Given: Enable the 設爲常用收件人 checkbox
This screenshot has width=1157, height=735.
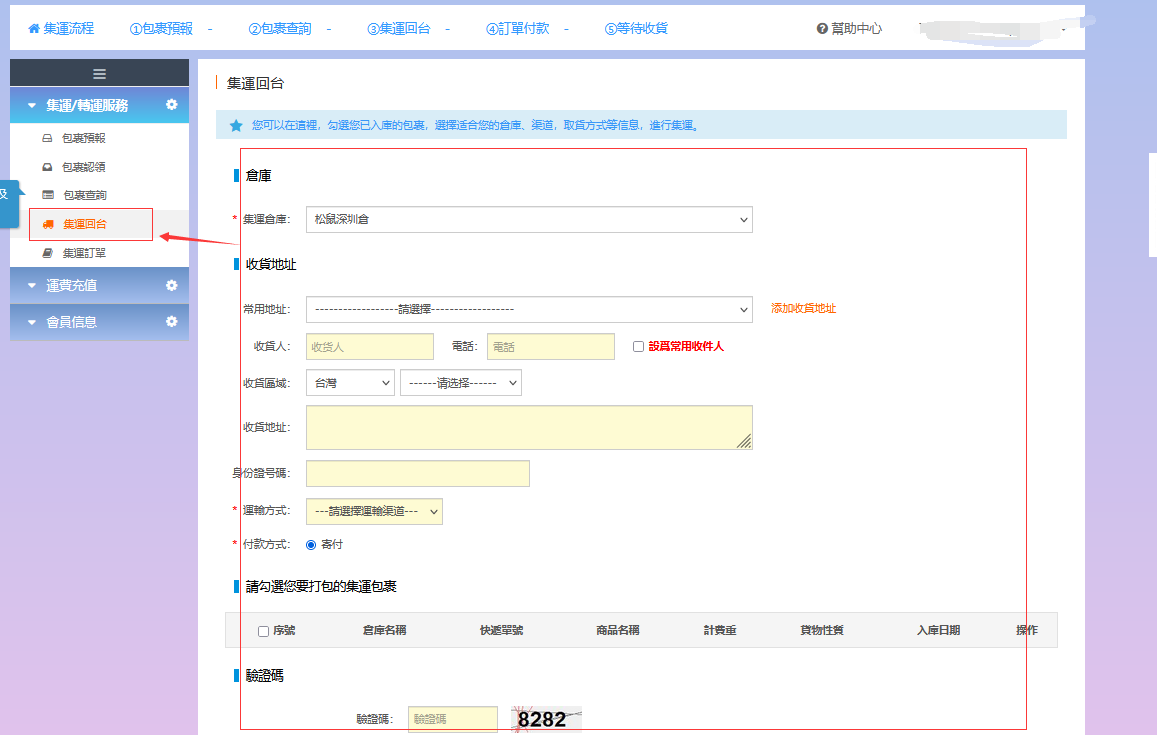Looking at the screenshot, I should [639, 347].
